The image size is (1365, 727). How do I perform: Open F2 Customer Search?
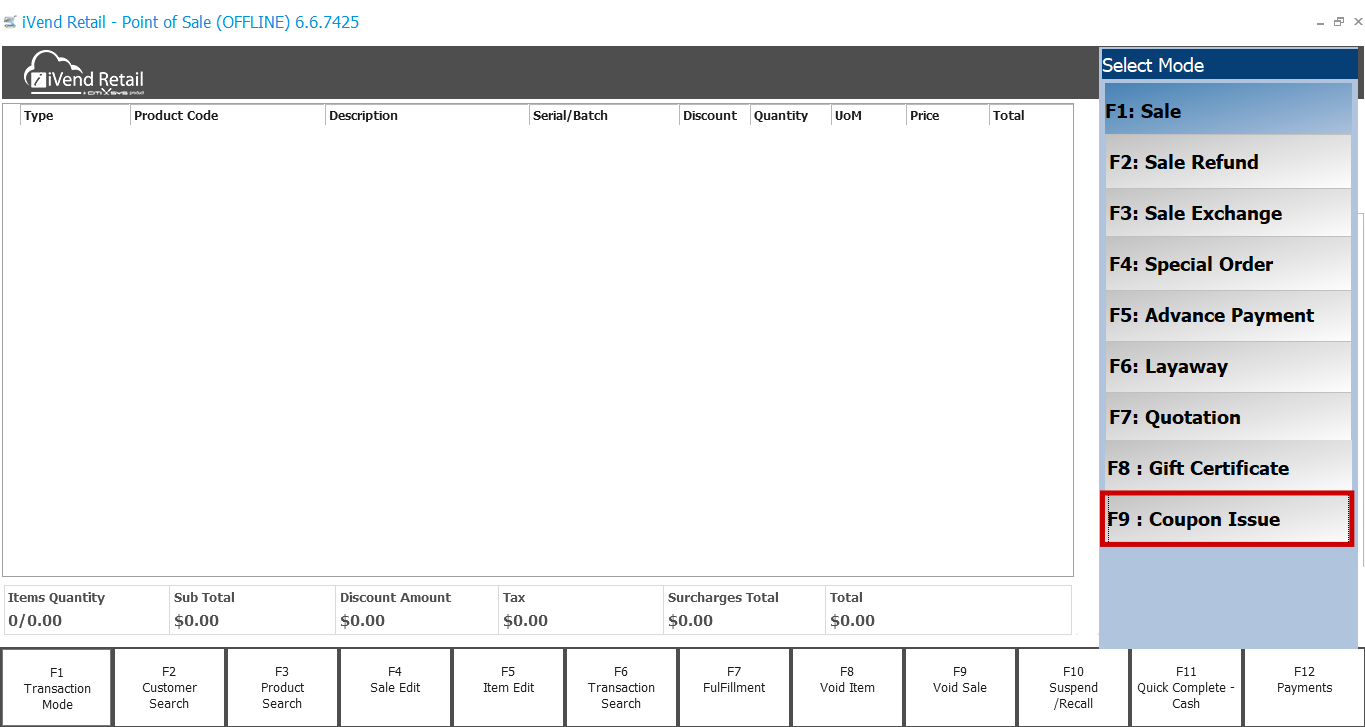point(170,688)
